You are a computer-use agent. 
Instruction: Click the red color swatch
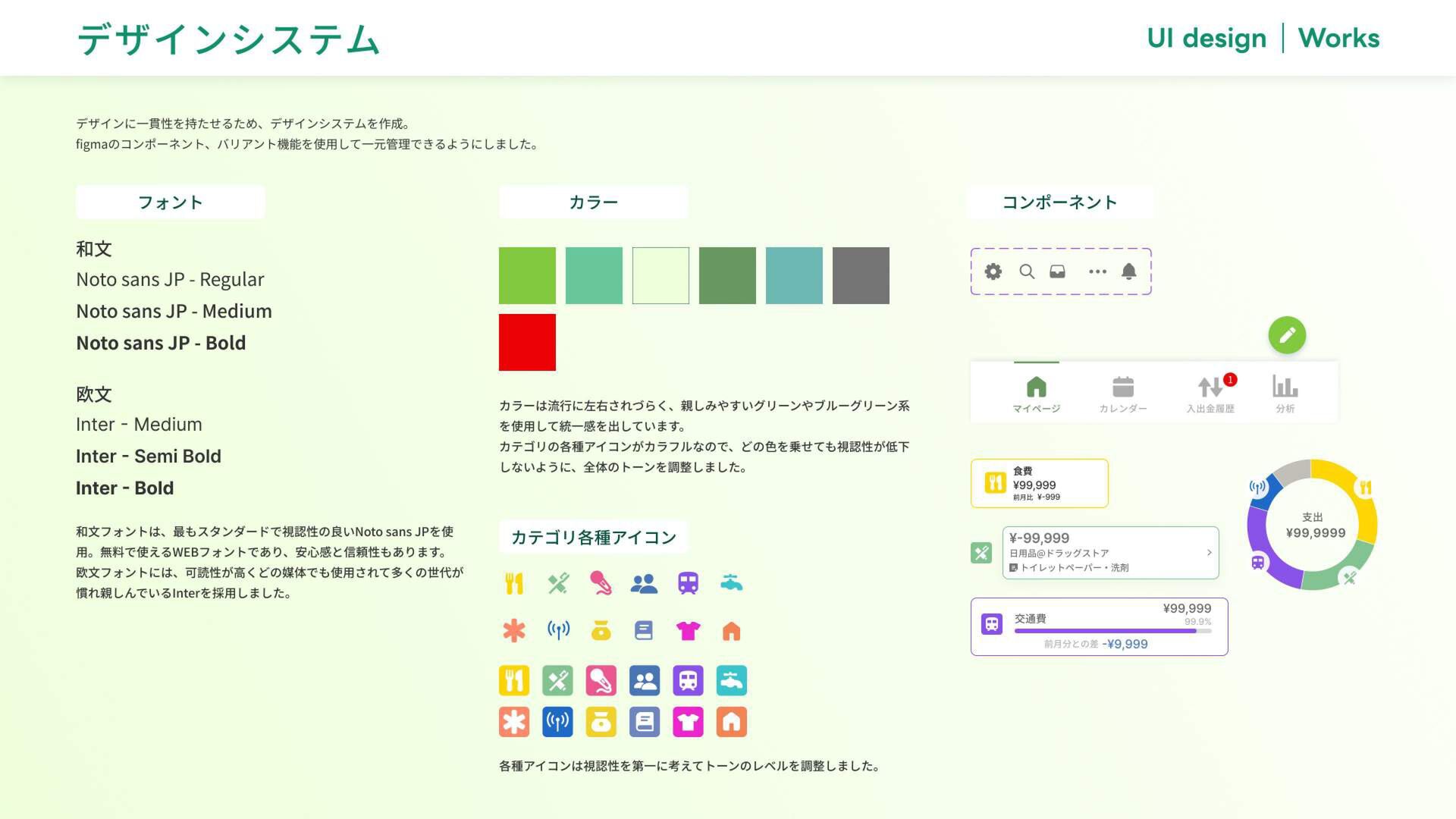coord(527,342)
